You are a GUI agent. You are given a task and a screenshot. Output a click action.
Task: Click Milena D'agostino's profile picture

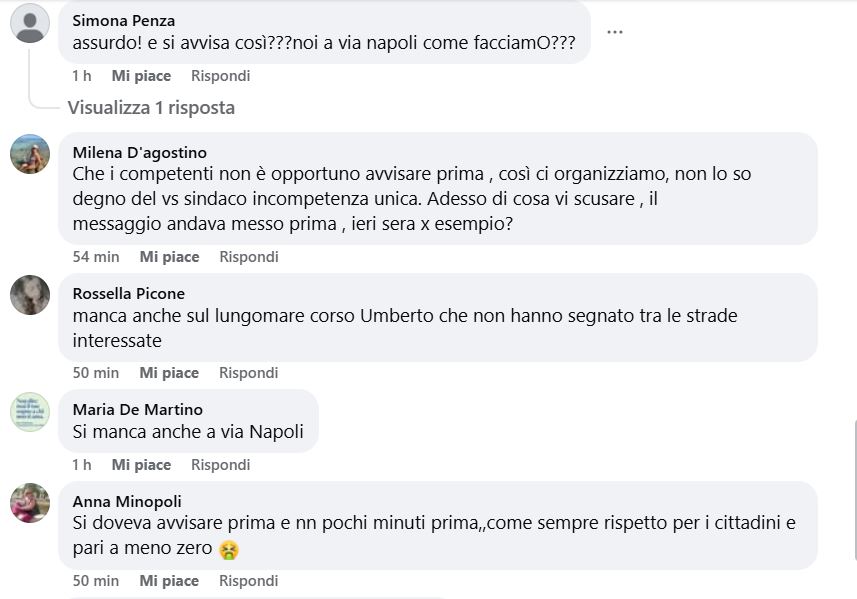(30, 154)
